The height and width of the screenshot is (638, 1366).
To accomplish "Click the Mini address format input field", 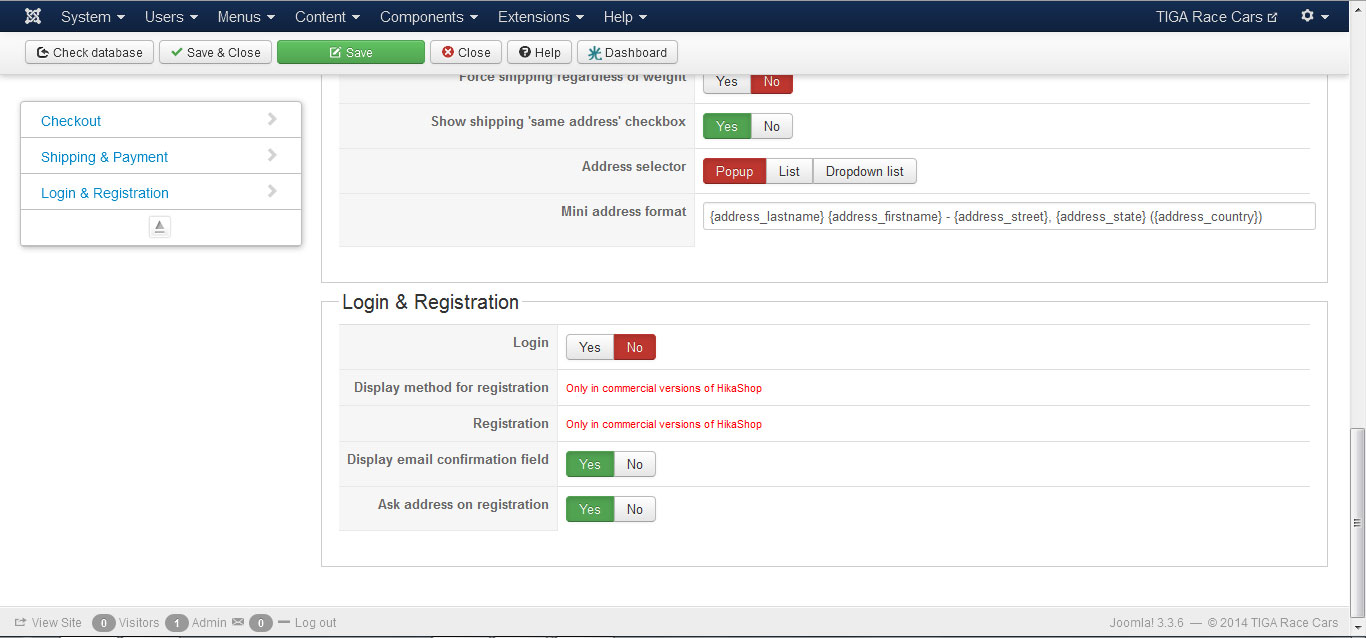I will (1009, 216).
